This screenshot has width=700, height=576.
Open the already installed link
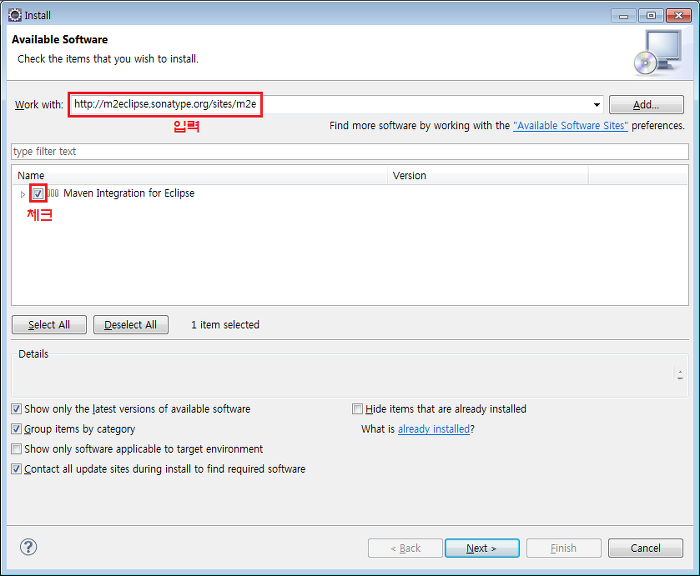pyautogui.click(x=433, y=429)
